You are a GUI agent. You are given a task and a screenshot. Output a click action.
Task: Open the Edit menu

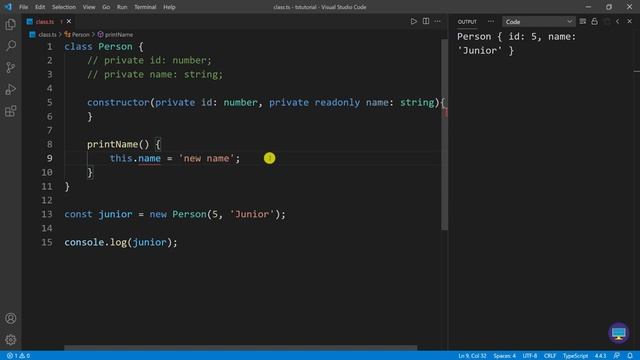click(40, 7)
